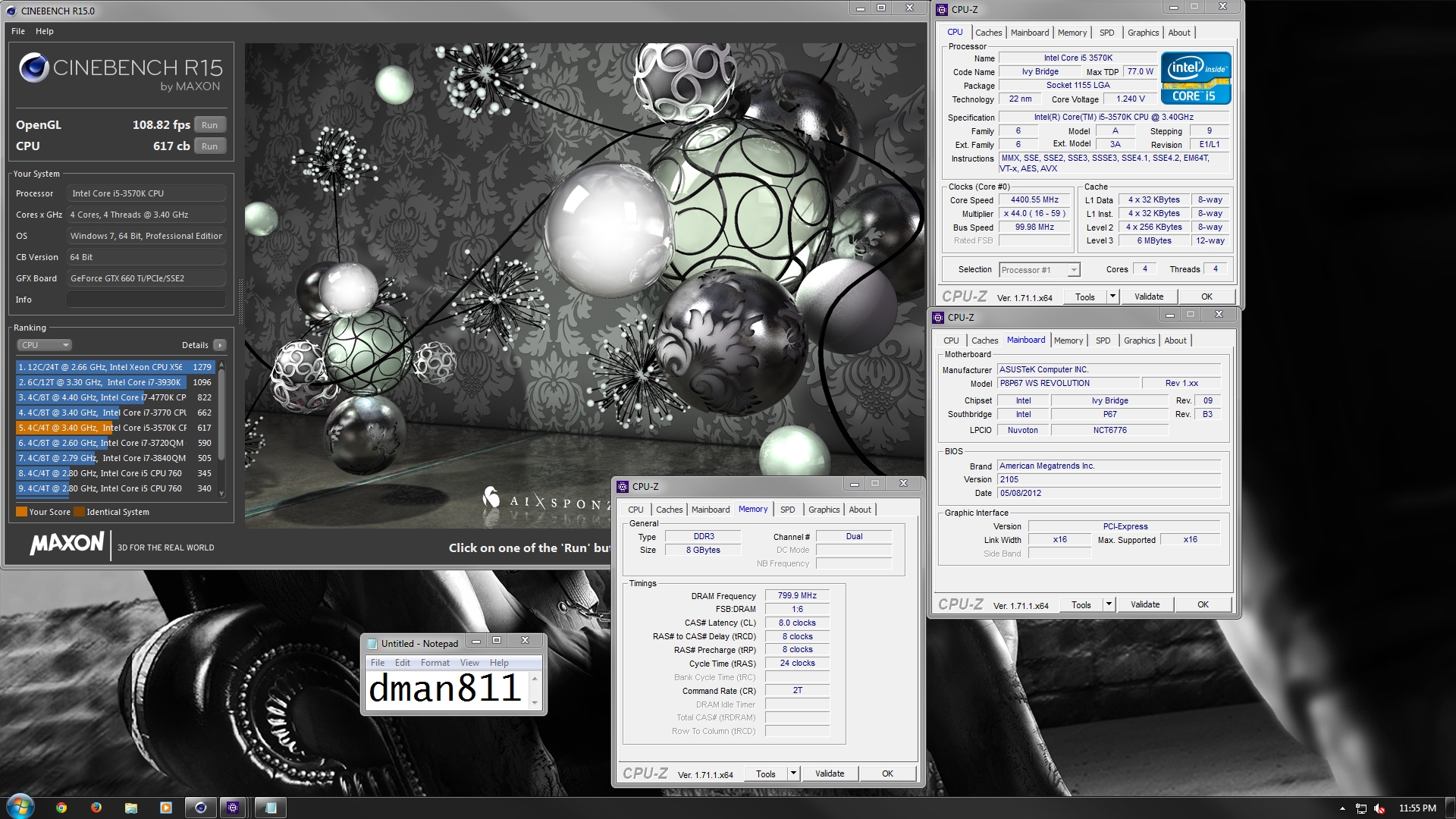Click the dman811 text in Notepad

444,689
